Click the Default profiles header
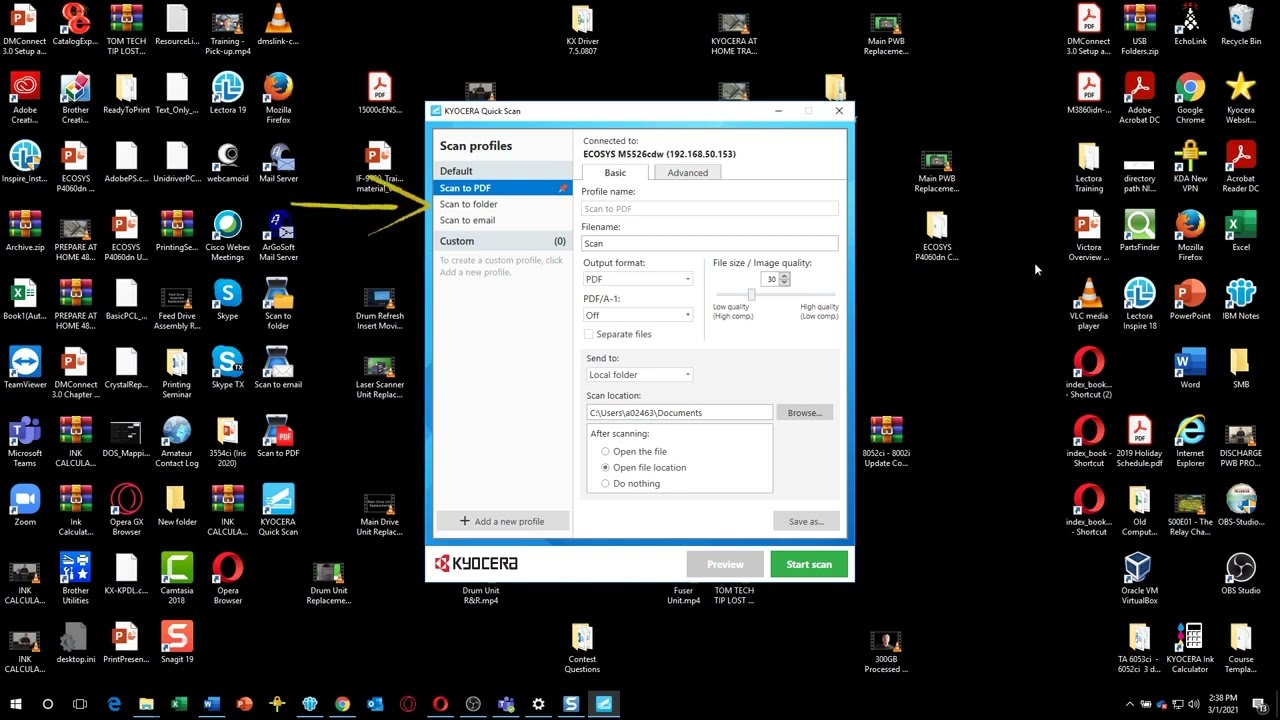The image size is (1280, 720). click(503, 171)
